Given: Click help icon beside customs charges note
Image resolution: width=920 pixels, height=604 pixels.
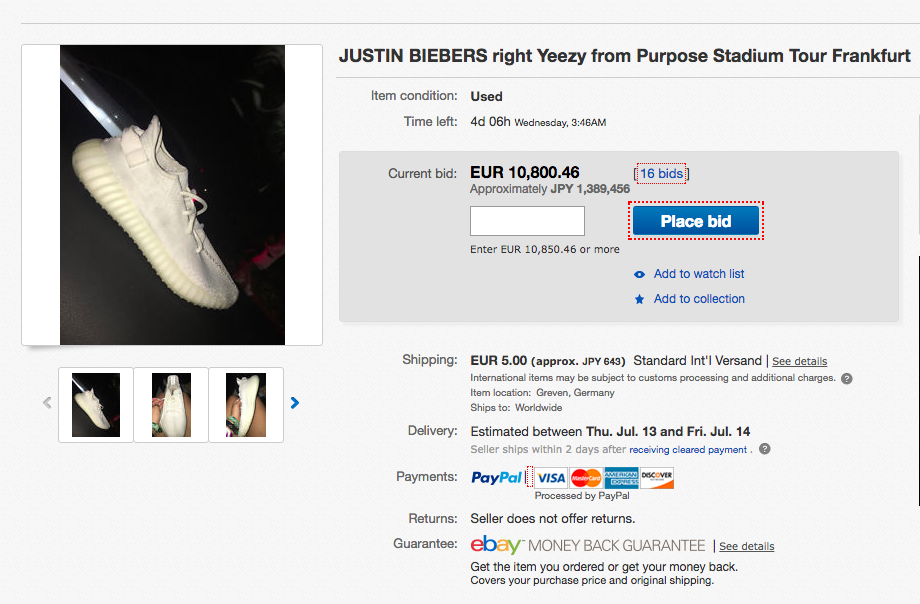Looking at the screenshot, I should (x=847, y=379).
